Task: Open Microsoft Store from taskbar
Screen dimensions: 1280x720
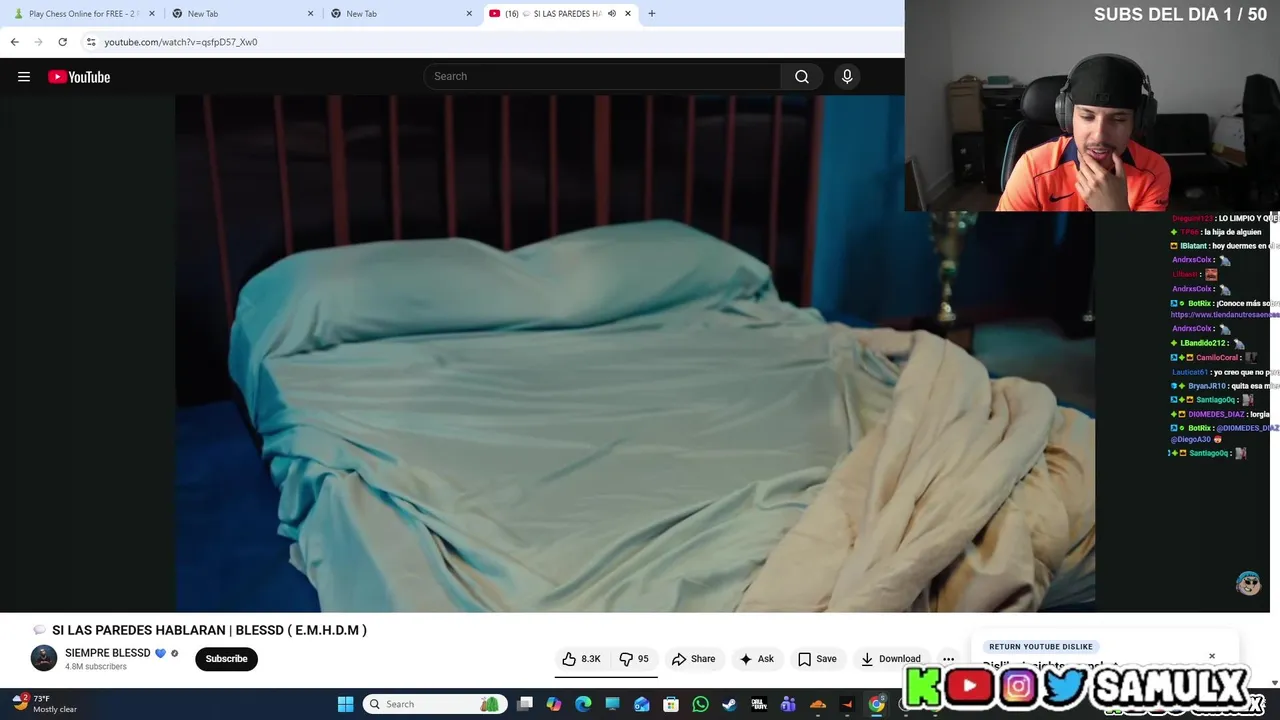Action: click(671, 704)
